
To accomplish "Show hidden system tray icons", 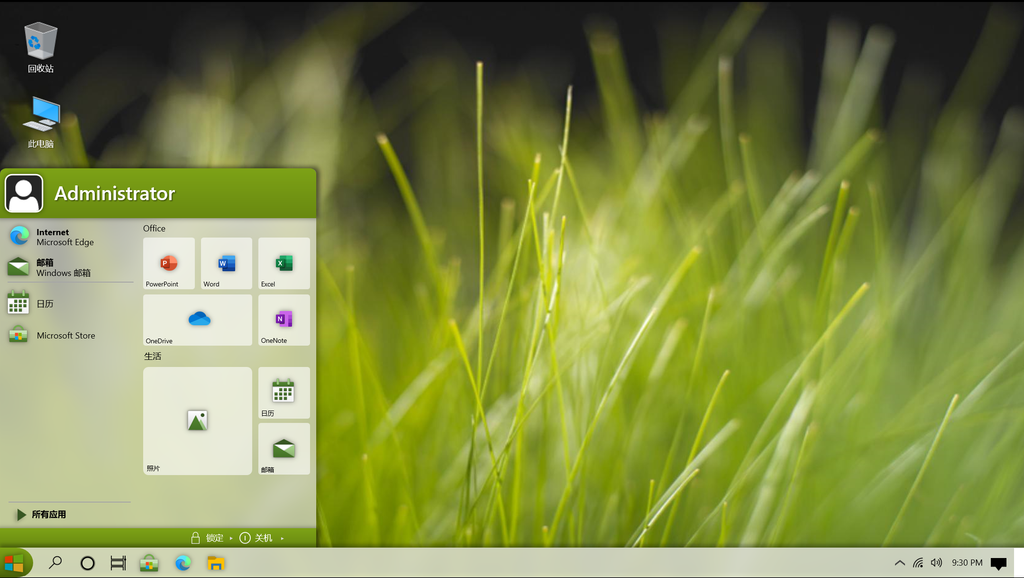I will pyautogui.click(x=900, y=563).
